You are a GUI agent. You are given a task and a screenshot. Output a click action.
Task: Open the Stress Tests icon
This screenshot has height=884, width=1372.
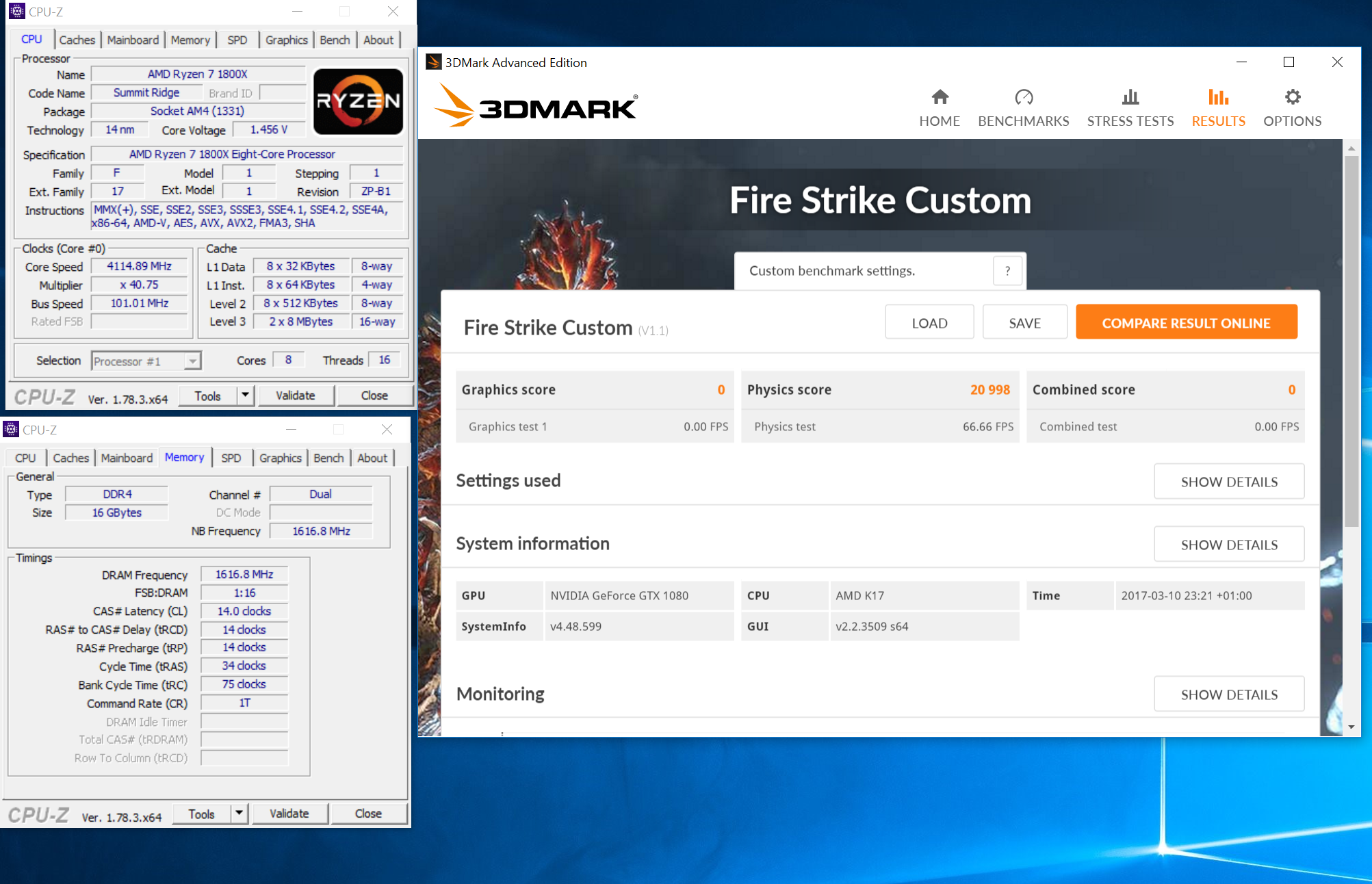(1130, 96)
